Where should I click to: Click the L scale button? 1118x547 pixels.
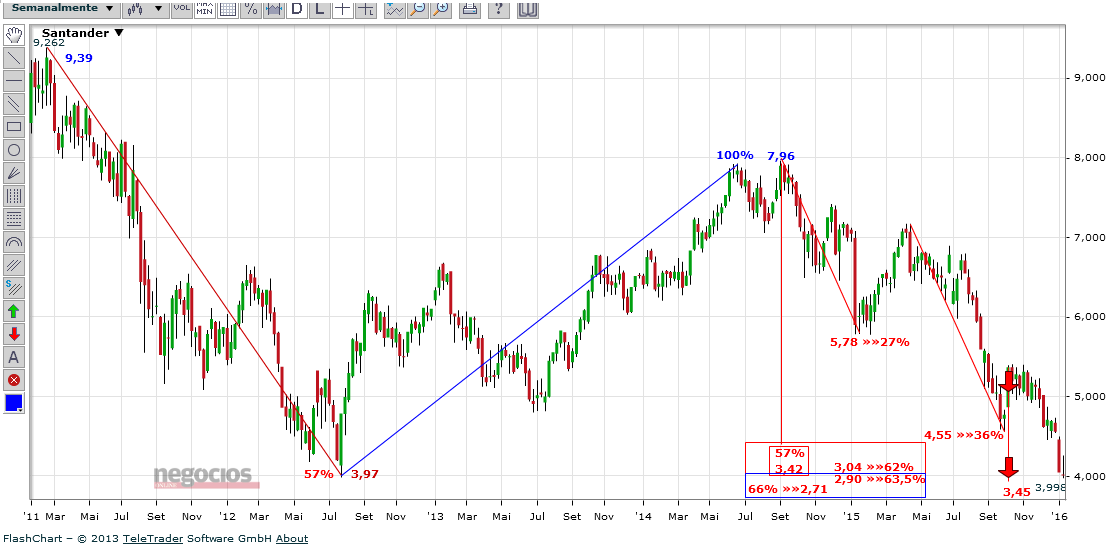tap(319, 8)
